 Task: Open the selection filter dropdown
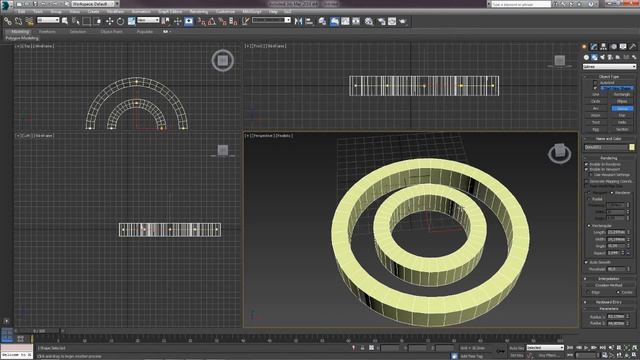click(x=48, y=20)
